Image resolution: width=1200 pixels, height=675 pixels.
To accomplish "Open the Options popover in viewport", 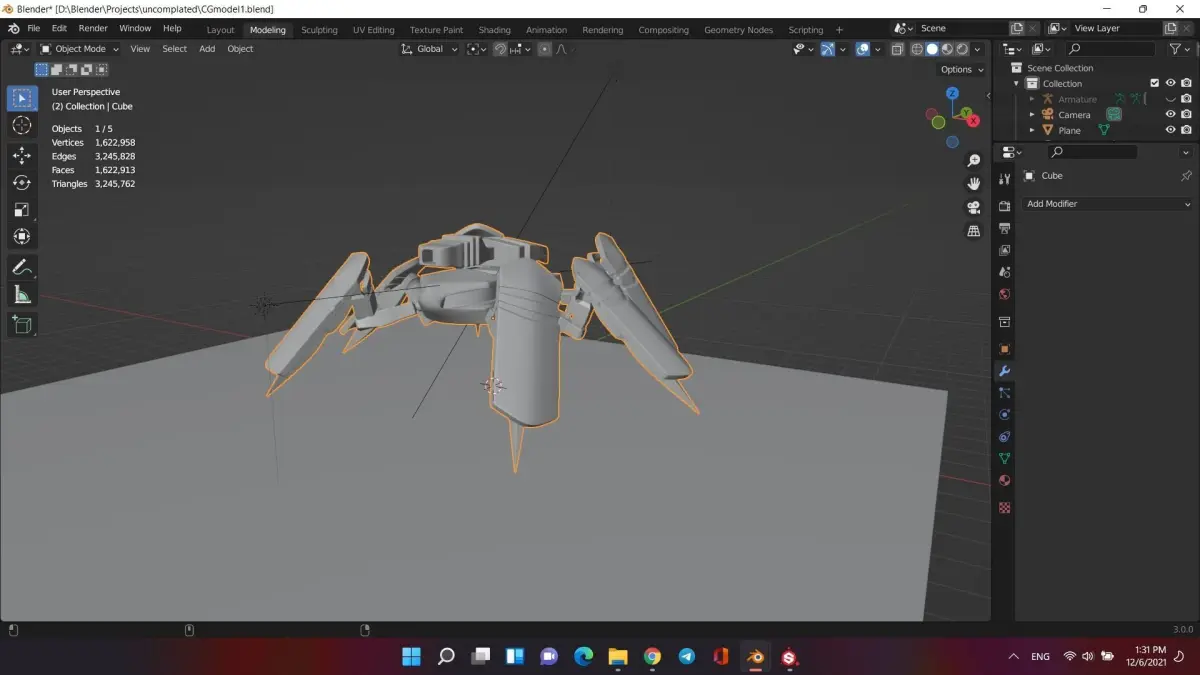I will point(962,69).
